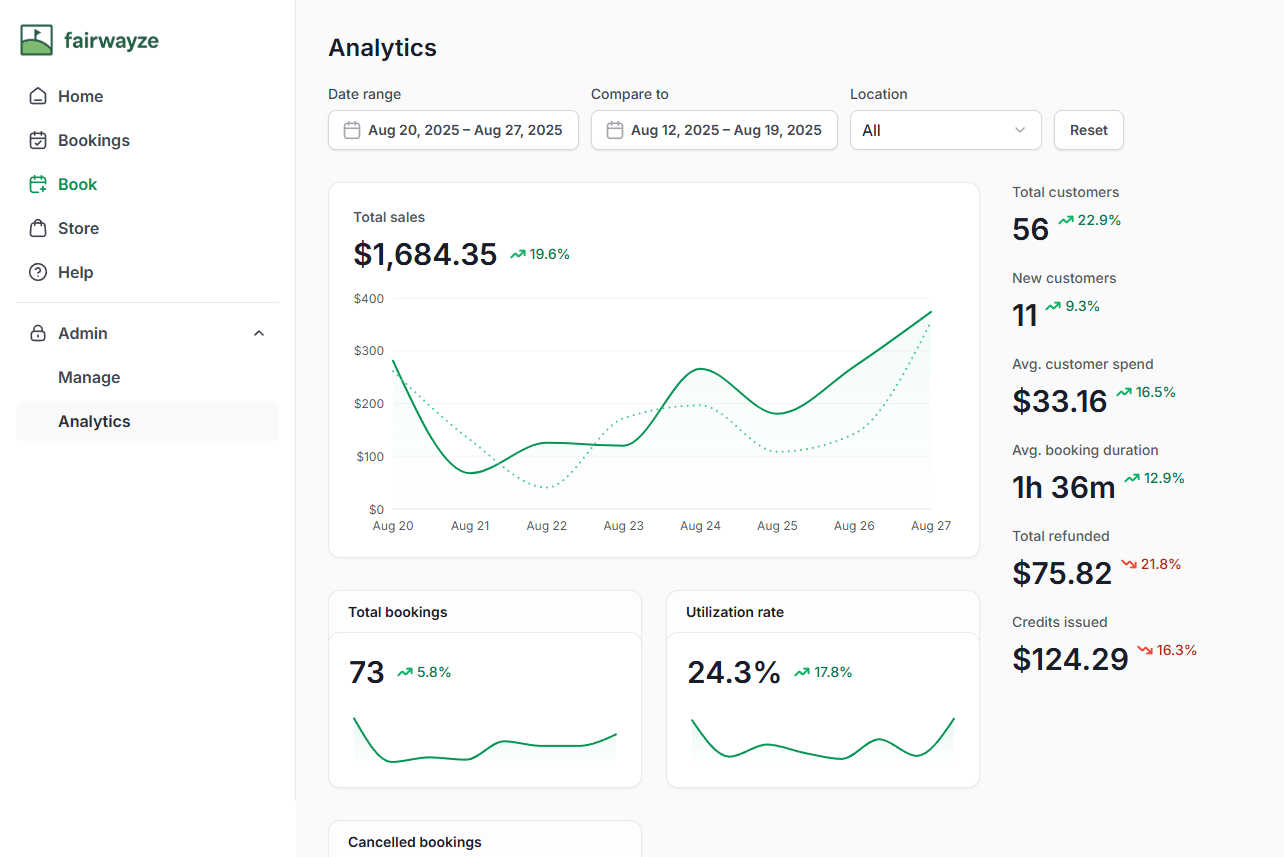Open the Bookings page link
This screenshot has width=1284, height=857.
point(94,141)
